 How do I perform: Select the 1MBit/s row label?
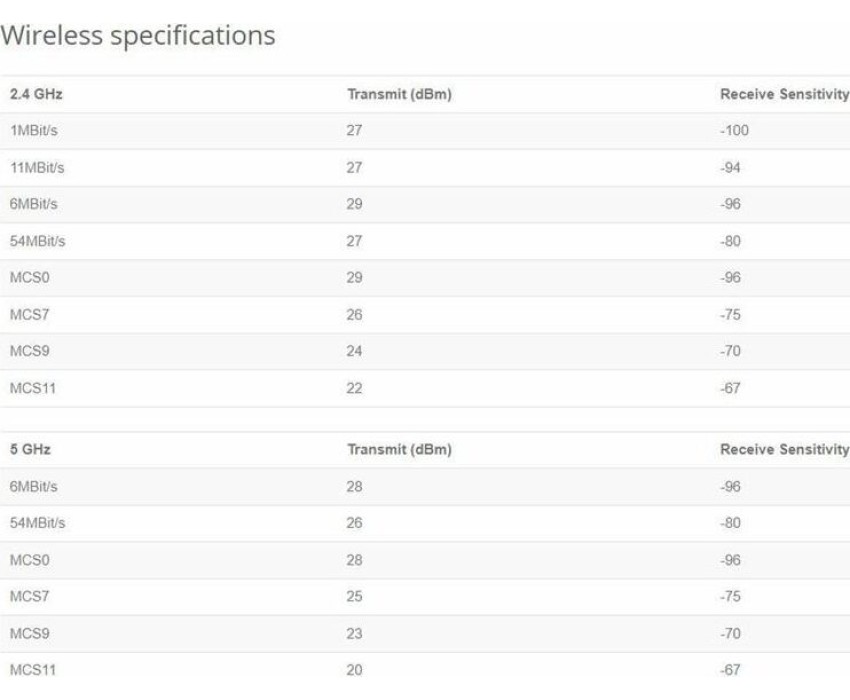(34, 131)
